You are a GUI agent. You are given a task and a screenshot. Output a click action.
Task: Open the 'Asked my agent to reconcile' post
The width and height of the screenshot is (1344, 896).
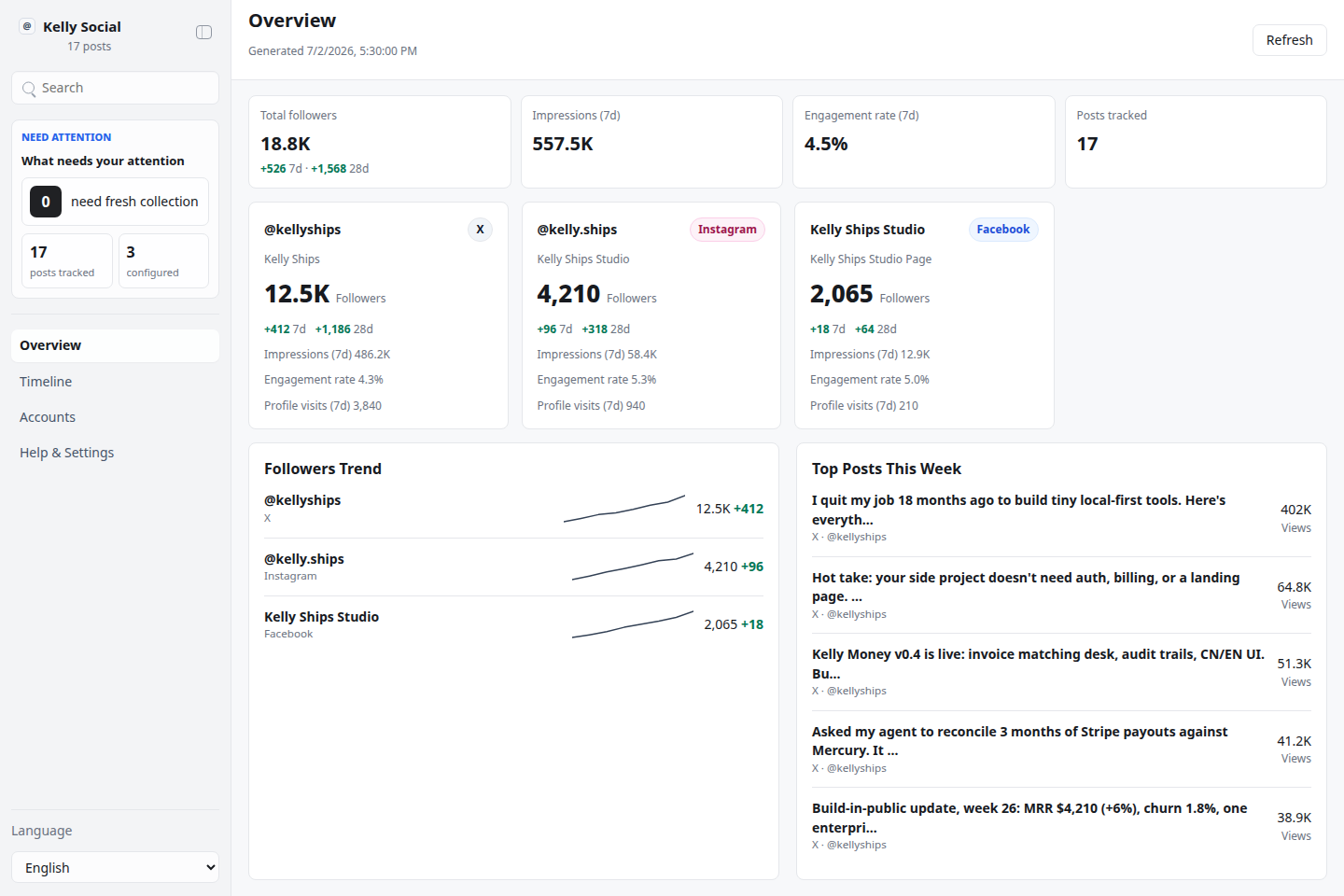pos(1061,749)
